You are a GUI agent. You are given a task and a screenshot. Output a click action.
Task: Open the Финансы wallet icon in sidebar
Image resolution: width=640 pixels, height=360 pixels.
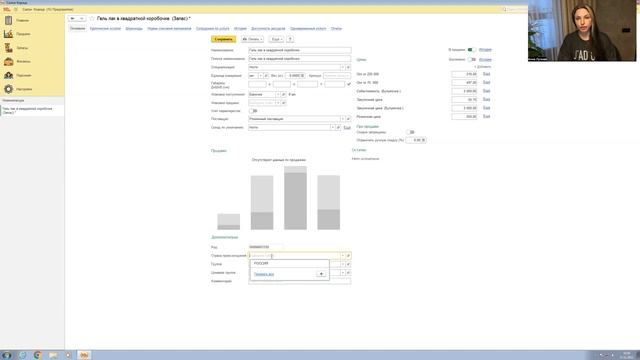pyautogui.click(x=9, y=62)
